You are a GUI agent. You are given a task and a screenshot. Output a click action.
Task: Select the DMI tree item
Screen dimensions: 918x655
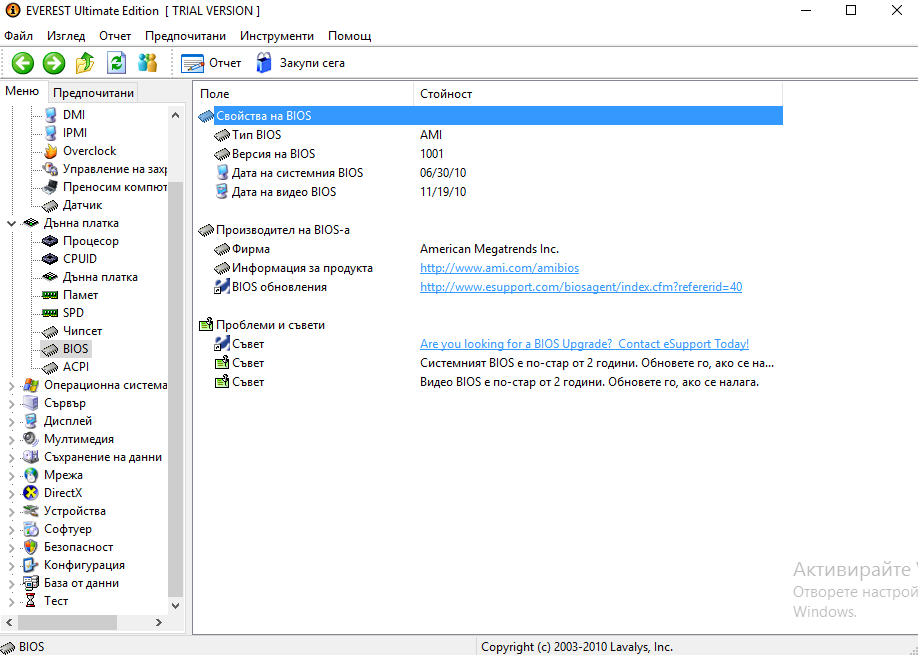pos(74,115)
